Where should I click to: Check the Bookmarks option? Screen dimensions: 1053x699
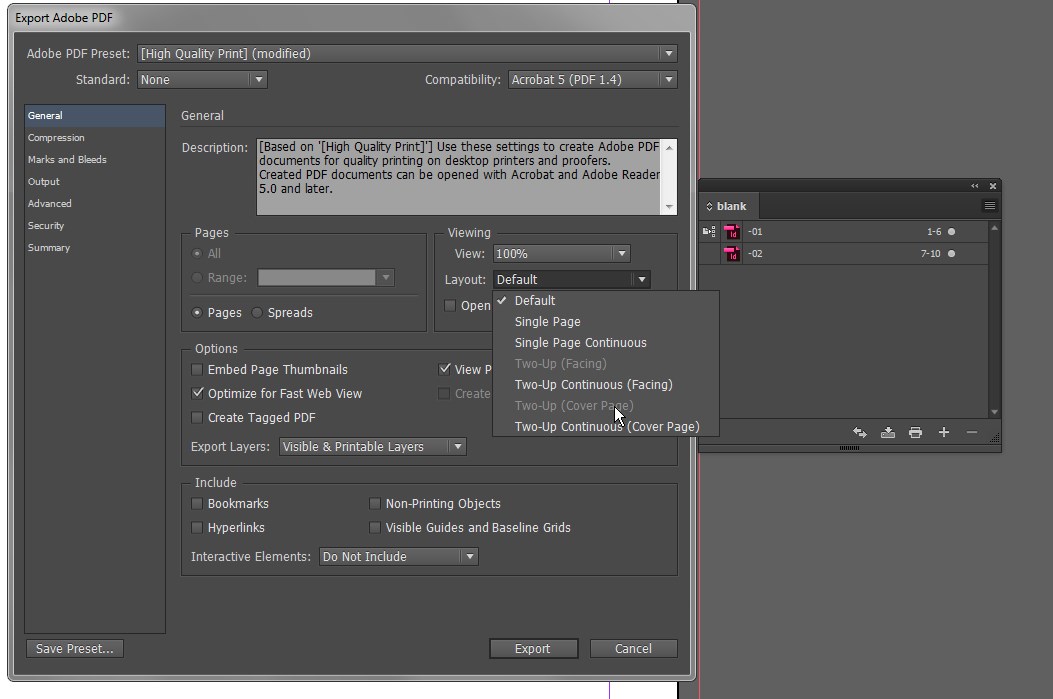coord(197,504)
